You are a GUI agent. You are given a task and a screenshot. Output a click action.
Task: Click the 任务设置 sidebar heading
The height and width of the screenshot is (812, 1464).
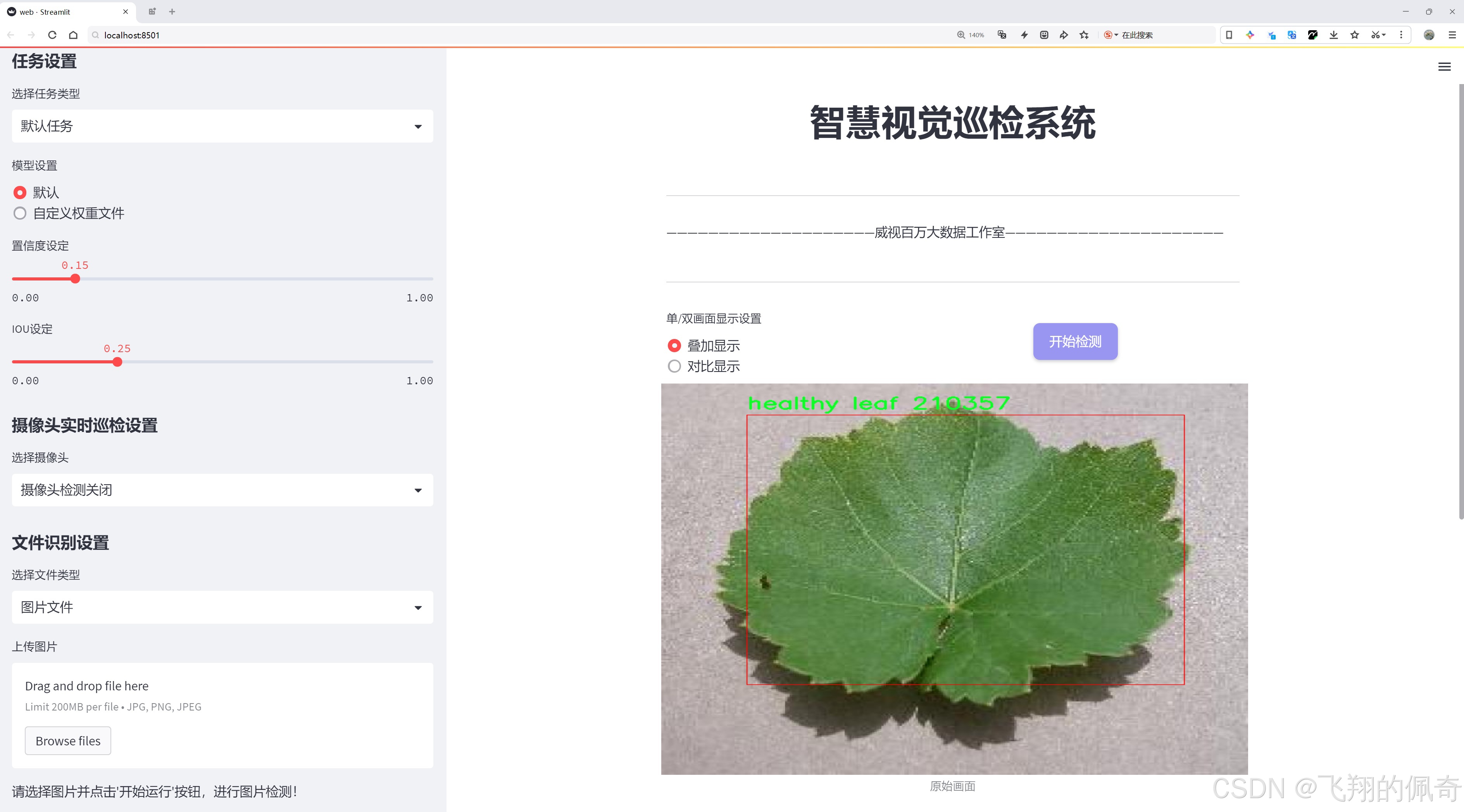pyautogui.click(x=44, y=61)
